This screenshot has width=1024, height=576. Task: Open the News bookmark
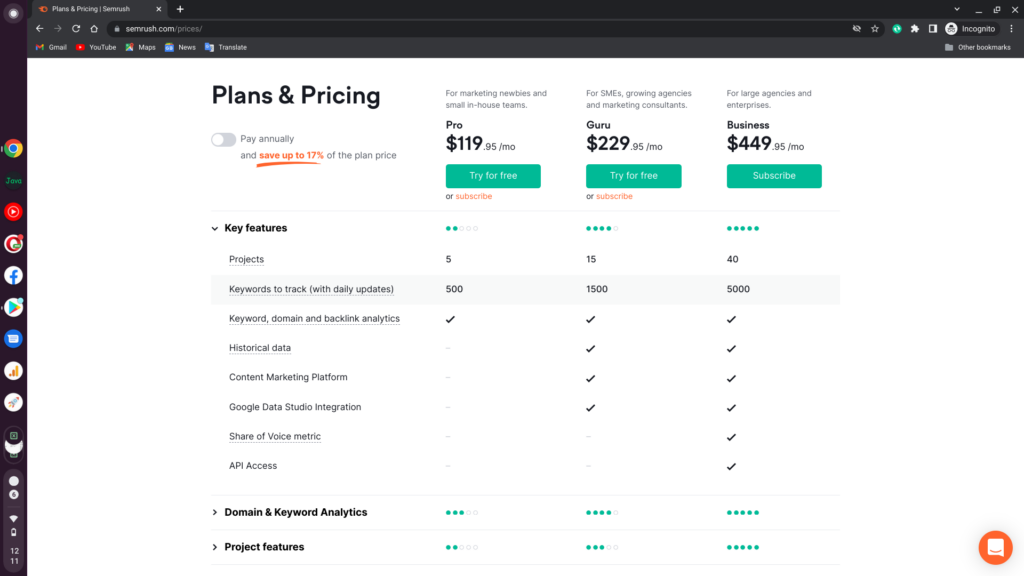click(x=180, y=47)
